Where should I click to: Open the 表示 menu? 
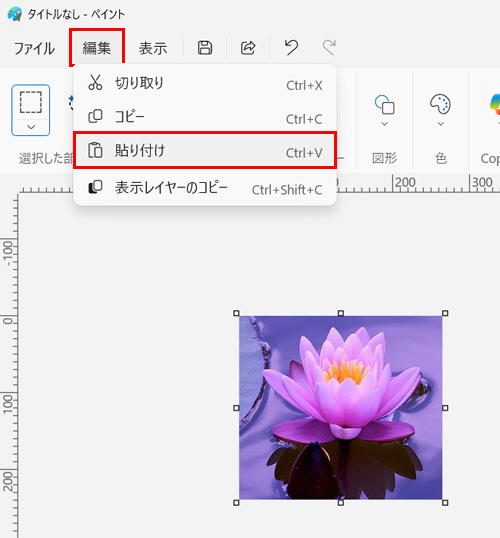(153, 48)
